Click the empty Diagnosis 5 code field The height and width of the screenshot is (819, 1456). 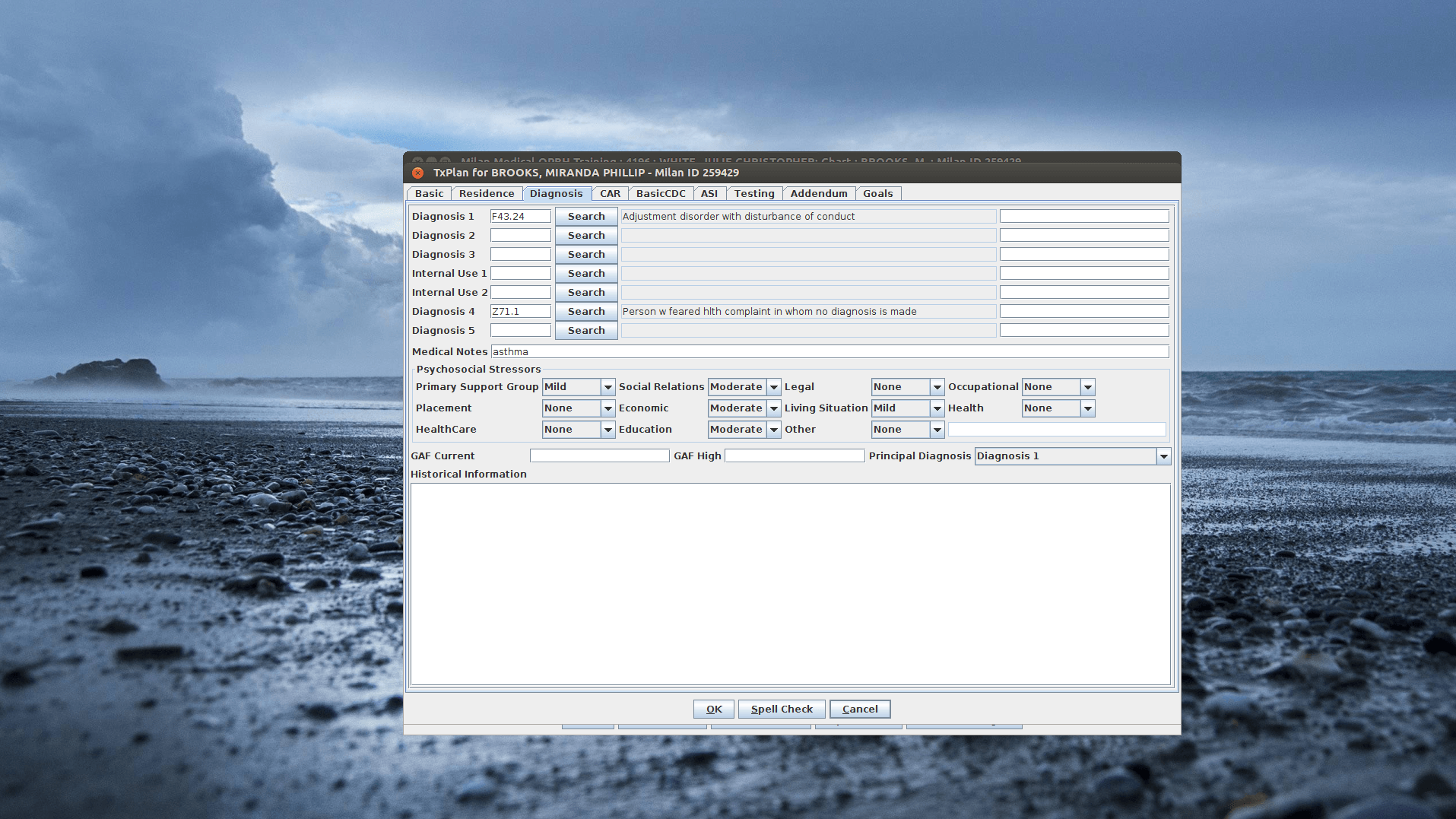click(x=521, y=331)
